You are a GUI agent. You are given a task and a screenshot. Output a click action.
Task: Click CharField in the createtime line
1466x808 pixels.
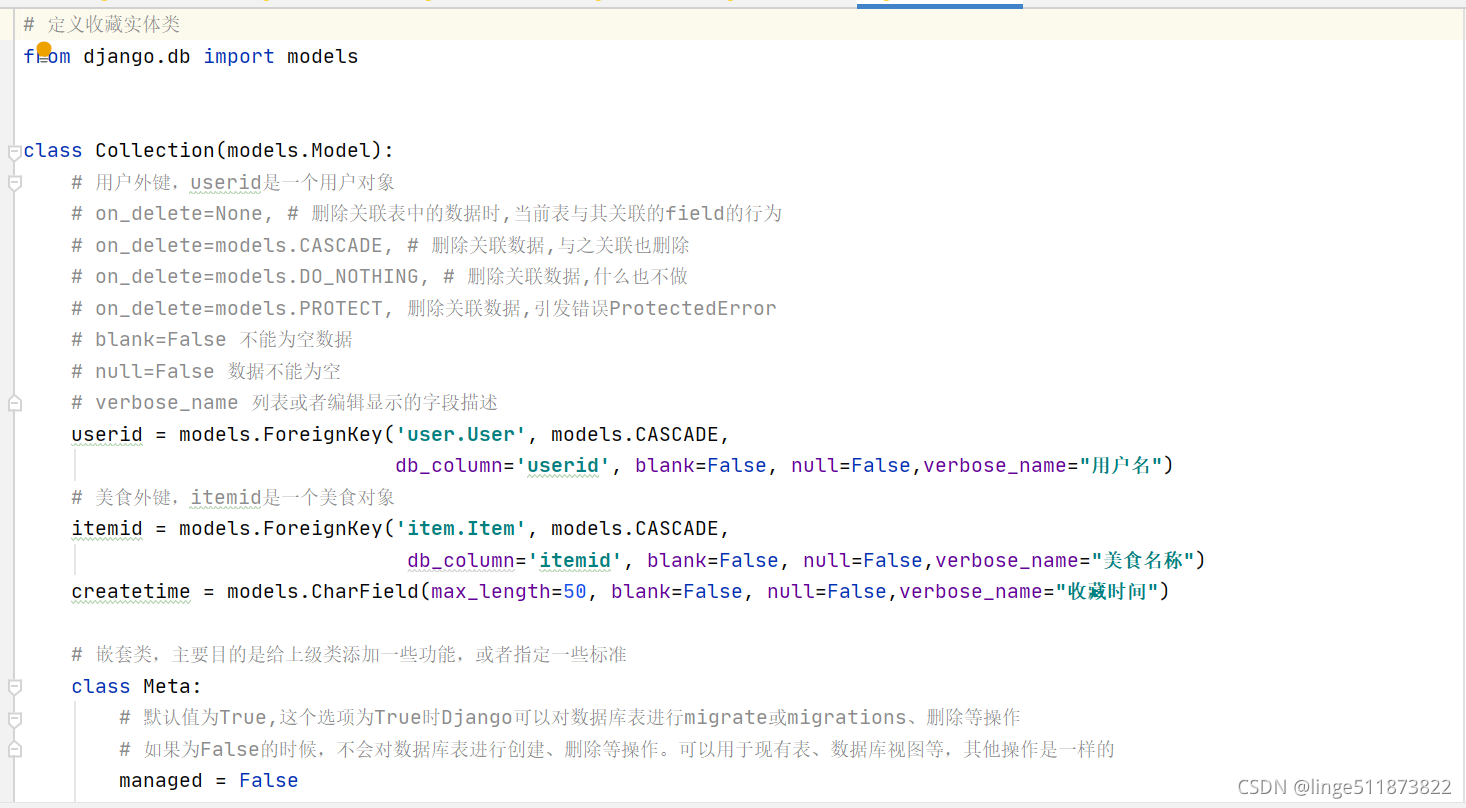(365, 592)
